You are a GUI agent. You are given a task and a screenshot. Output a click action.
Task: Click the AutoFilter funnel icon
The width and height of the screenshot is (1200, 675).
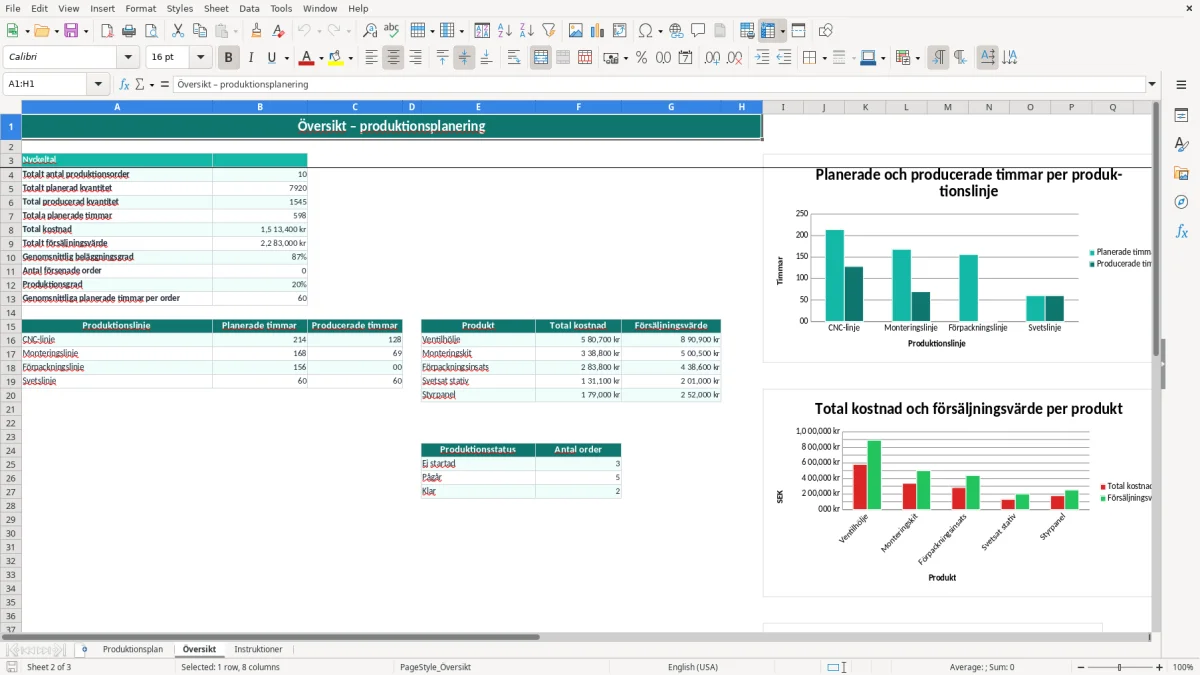(x=548, y=31)
